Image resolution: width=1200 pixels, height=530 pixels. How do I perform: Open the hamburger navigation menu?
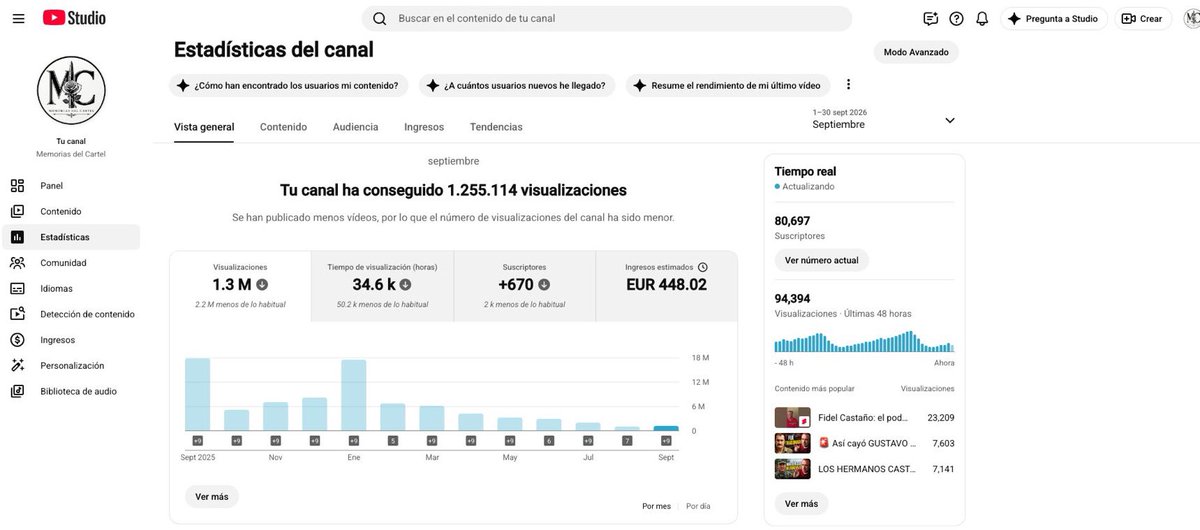pyautogui.click(x=18, y=18)
